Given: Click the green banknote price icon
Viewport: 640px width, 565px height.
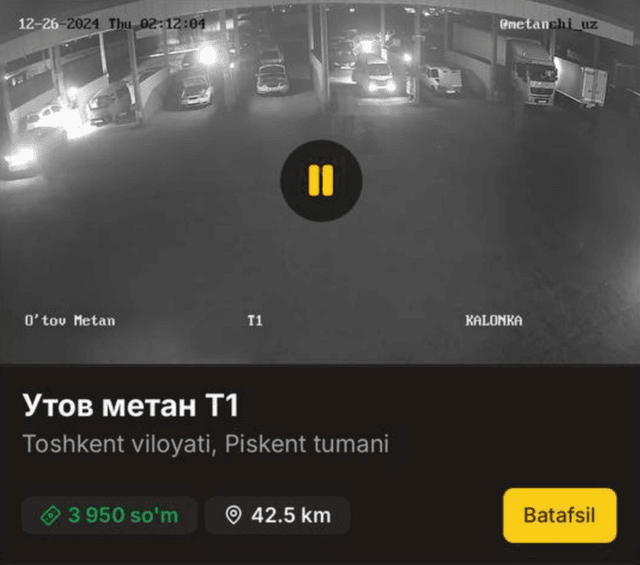Looking at the screenshot, I should coord(51,515).
